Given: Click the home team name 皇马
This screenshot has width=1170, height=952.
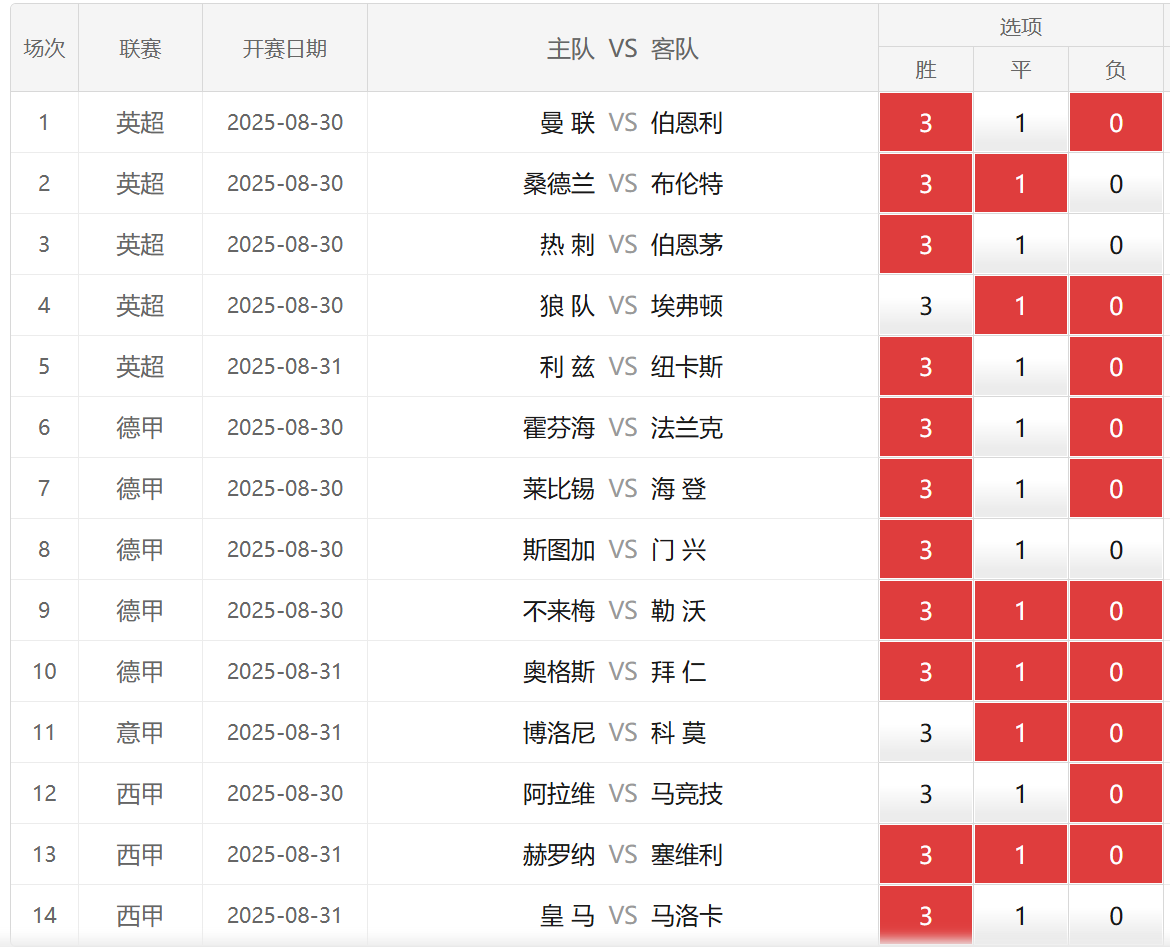Looking at the screenshot, I should 567,915.
